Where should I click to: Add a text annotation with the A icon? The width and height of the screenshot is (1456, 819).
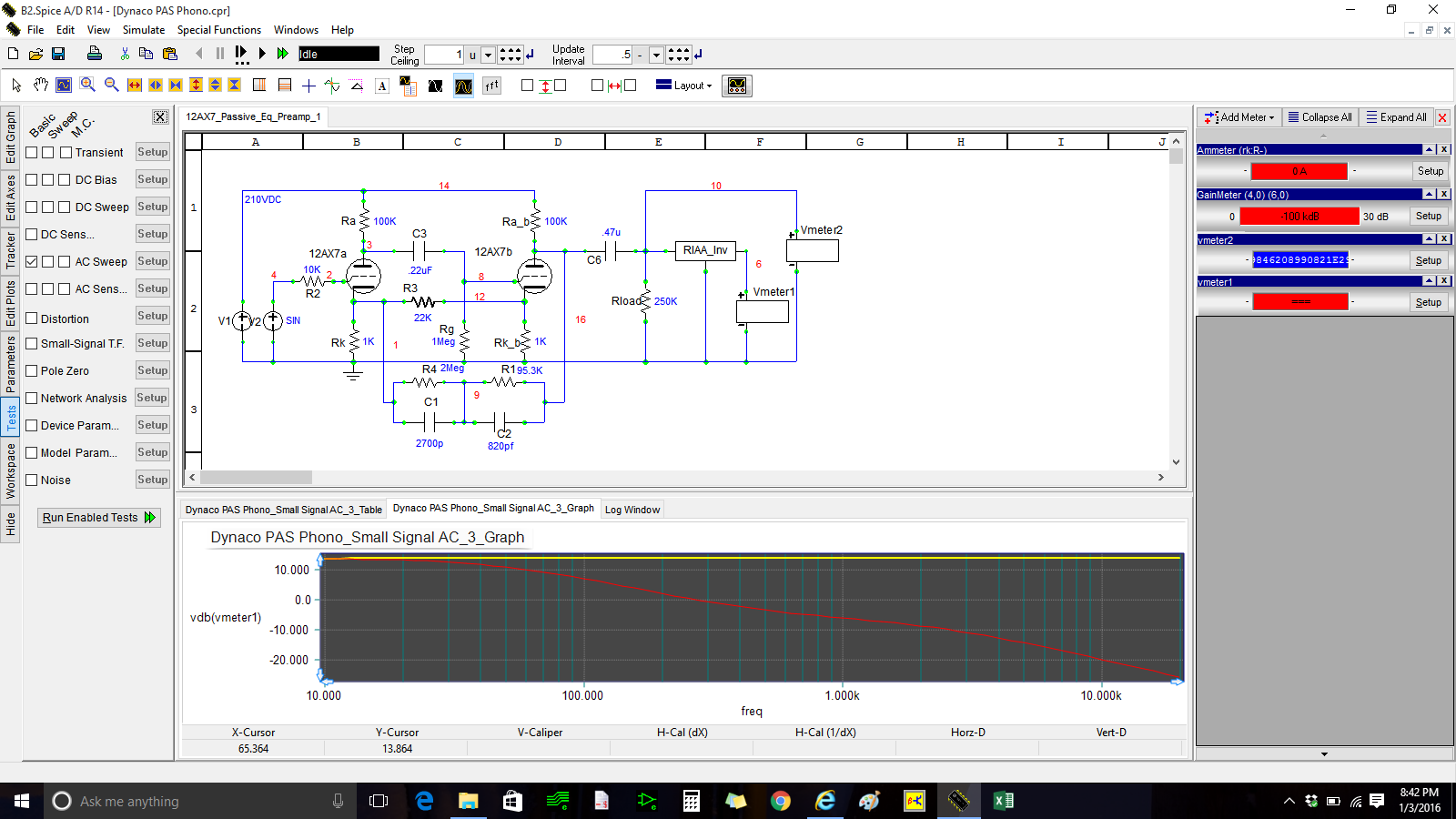pos(382,86)
